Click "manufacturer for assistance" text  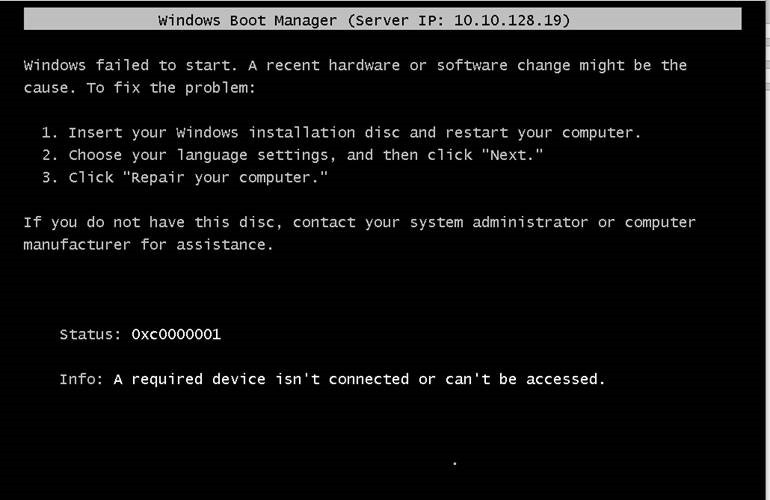click(x=148, y=245)
